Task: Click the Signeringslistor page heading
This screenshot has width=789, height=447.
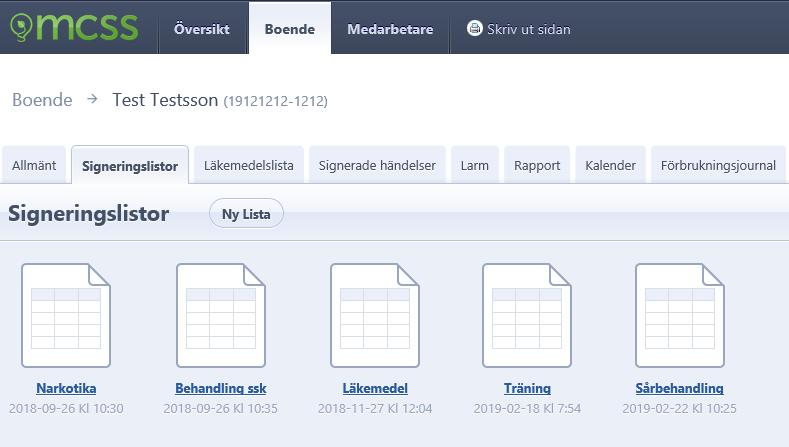Action: click(x=89, y=213)
